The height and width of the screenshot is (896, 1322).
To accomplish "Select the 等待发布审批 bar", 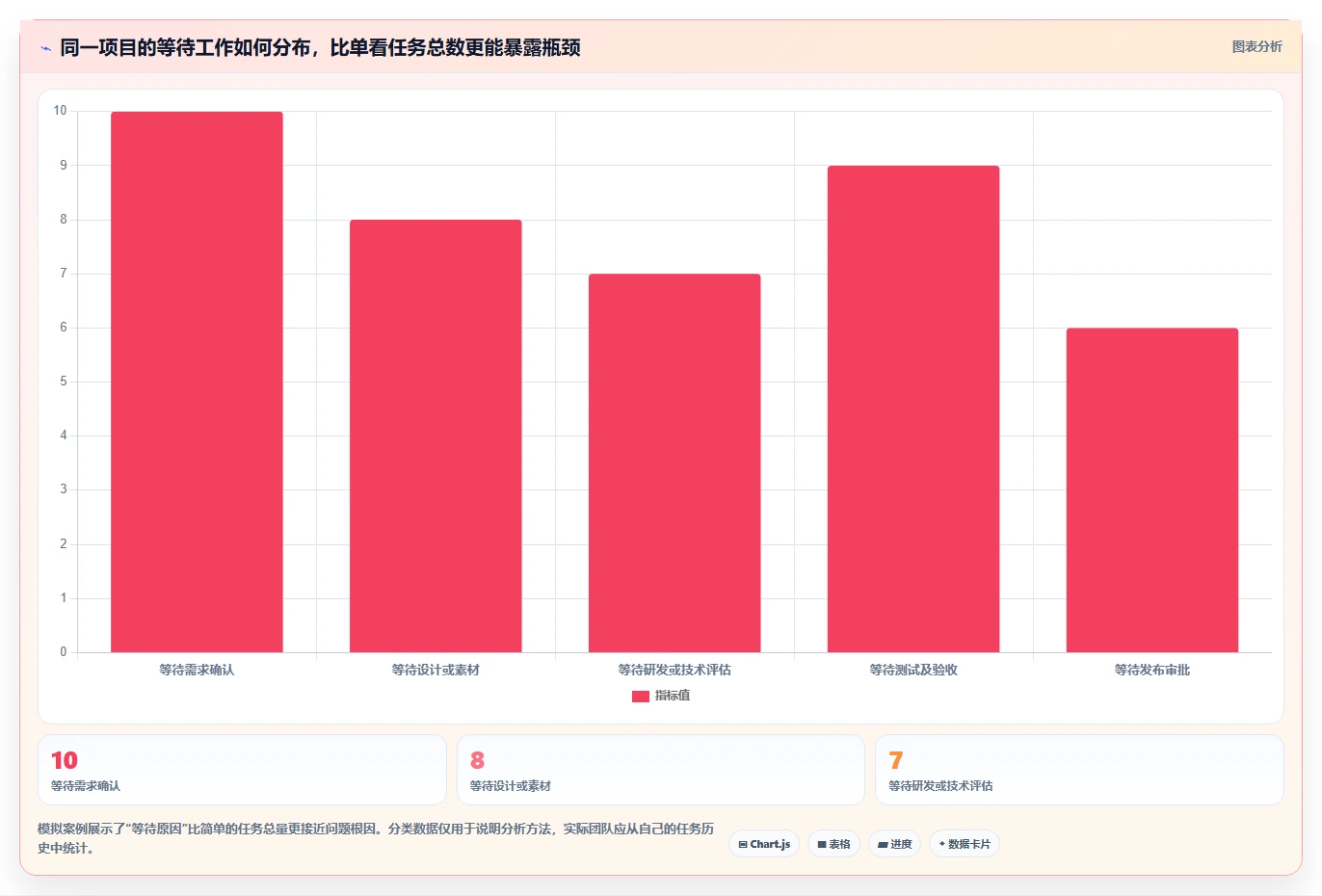I will (1152, 489).
